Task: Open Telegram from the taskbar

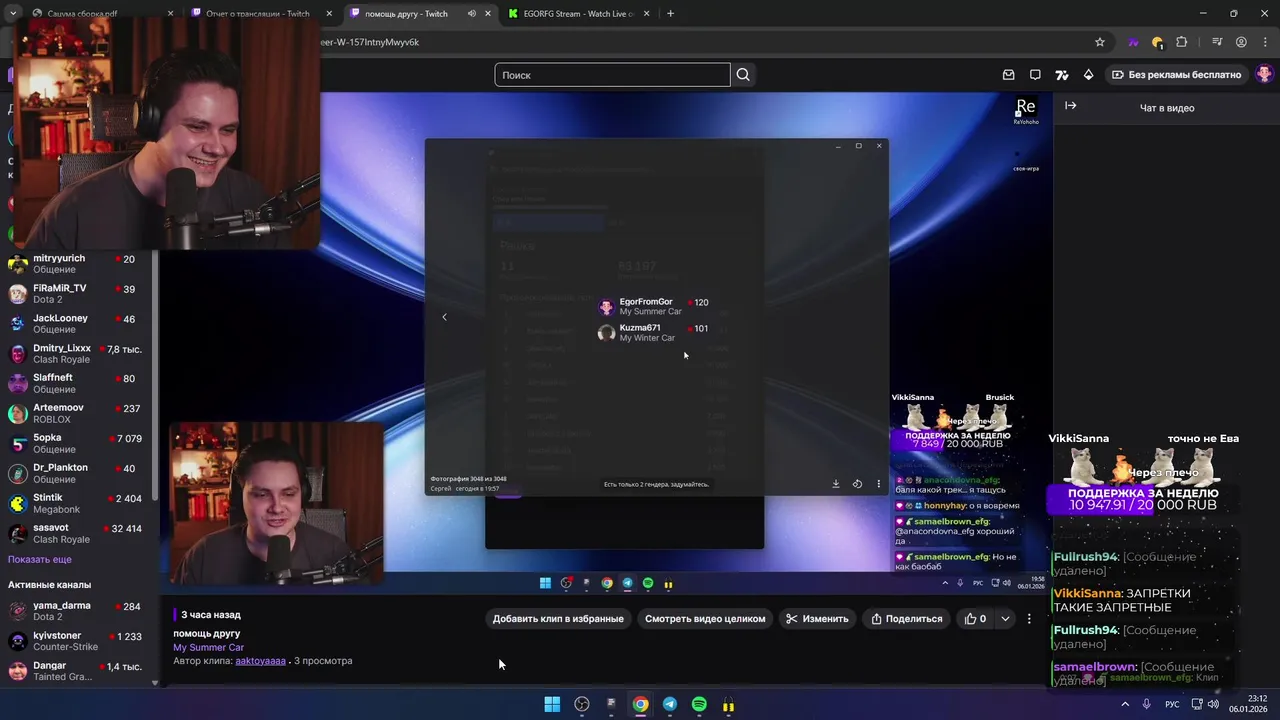Action: click(x=670, y=704)
